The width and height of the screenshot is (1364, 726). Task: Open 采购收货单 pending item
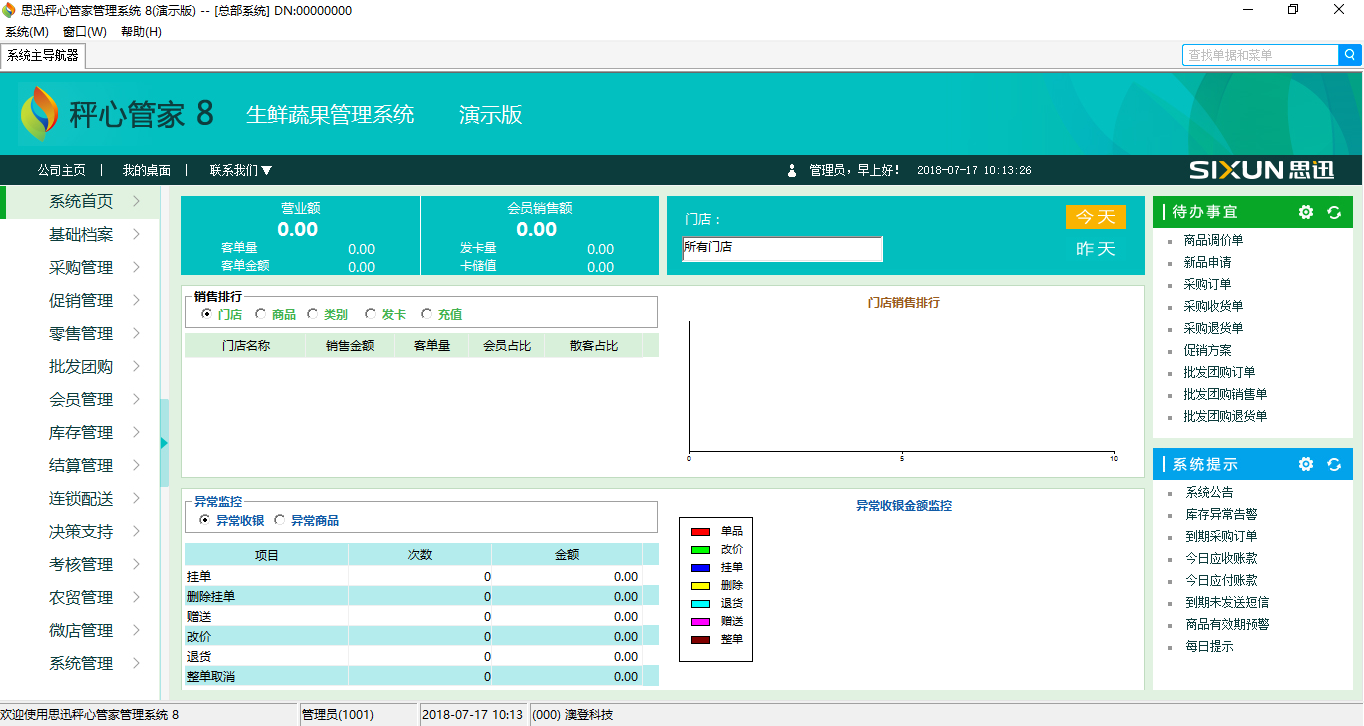click(1213, 307)
